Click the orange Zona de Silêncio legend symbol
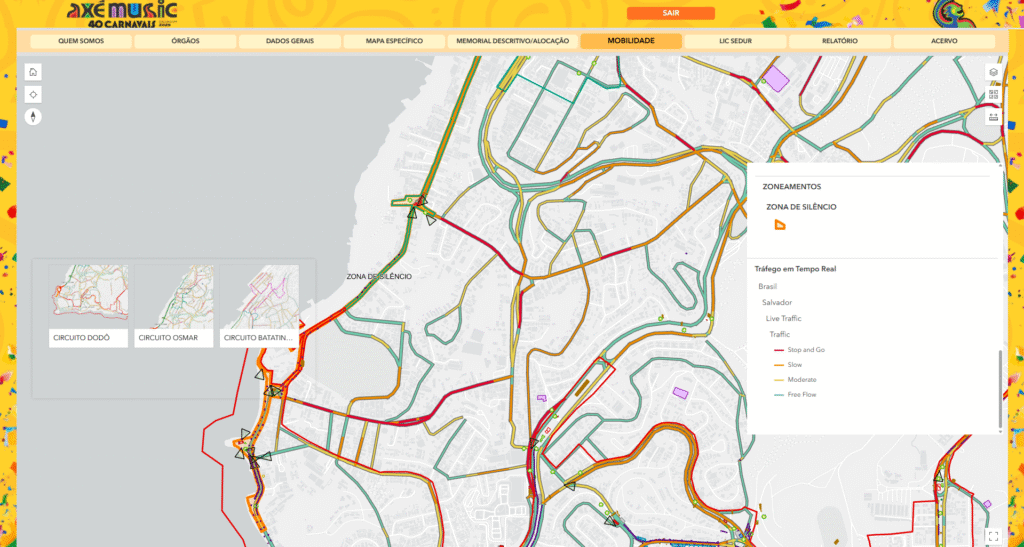Image resolution: width=1024 pixels, height=547 pixels. (x=780, y=225)
